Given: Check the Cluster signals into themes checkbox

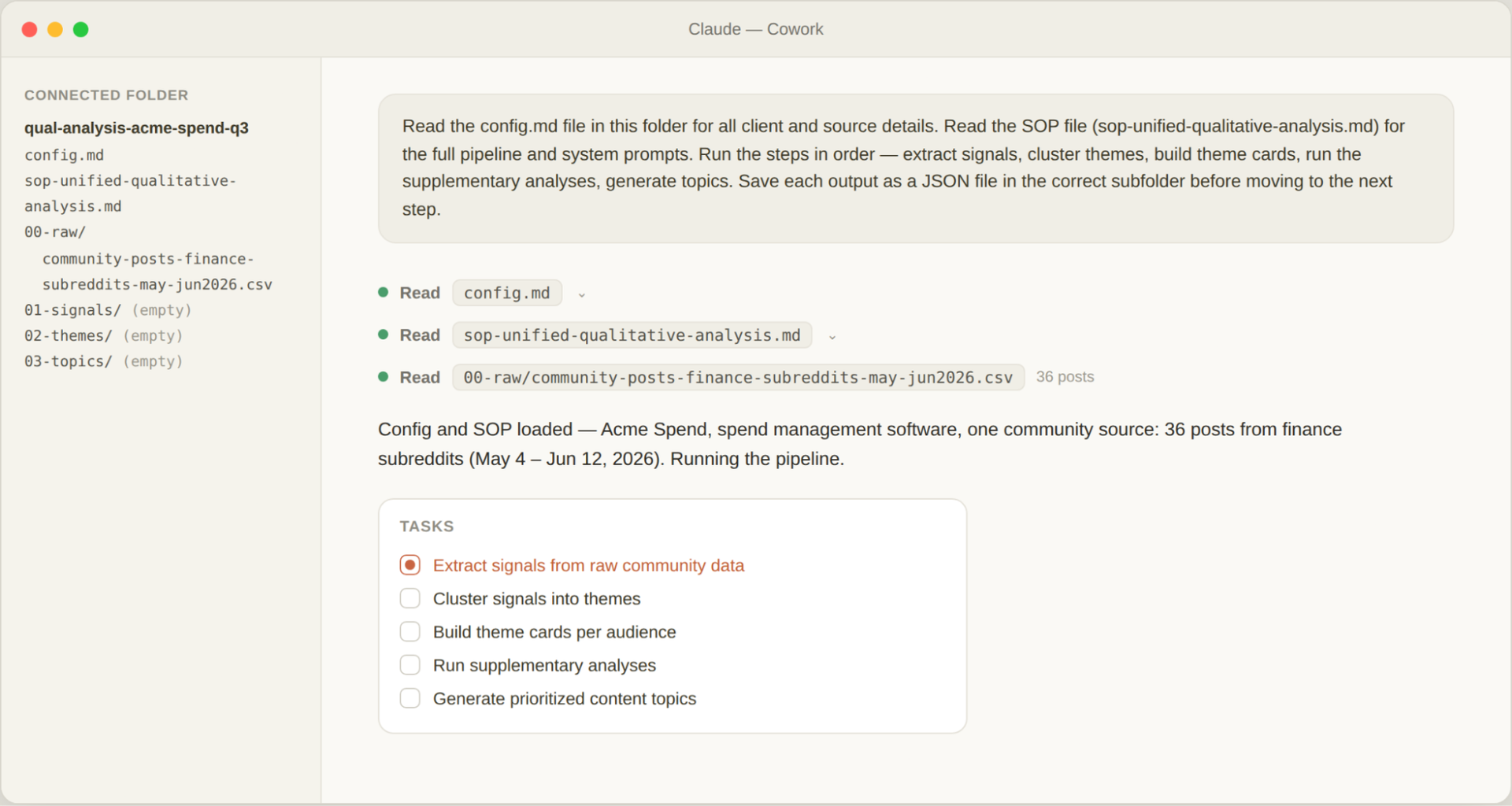Looking at the screenshot, I should point(410,598).
